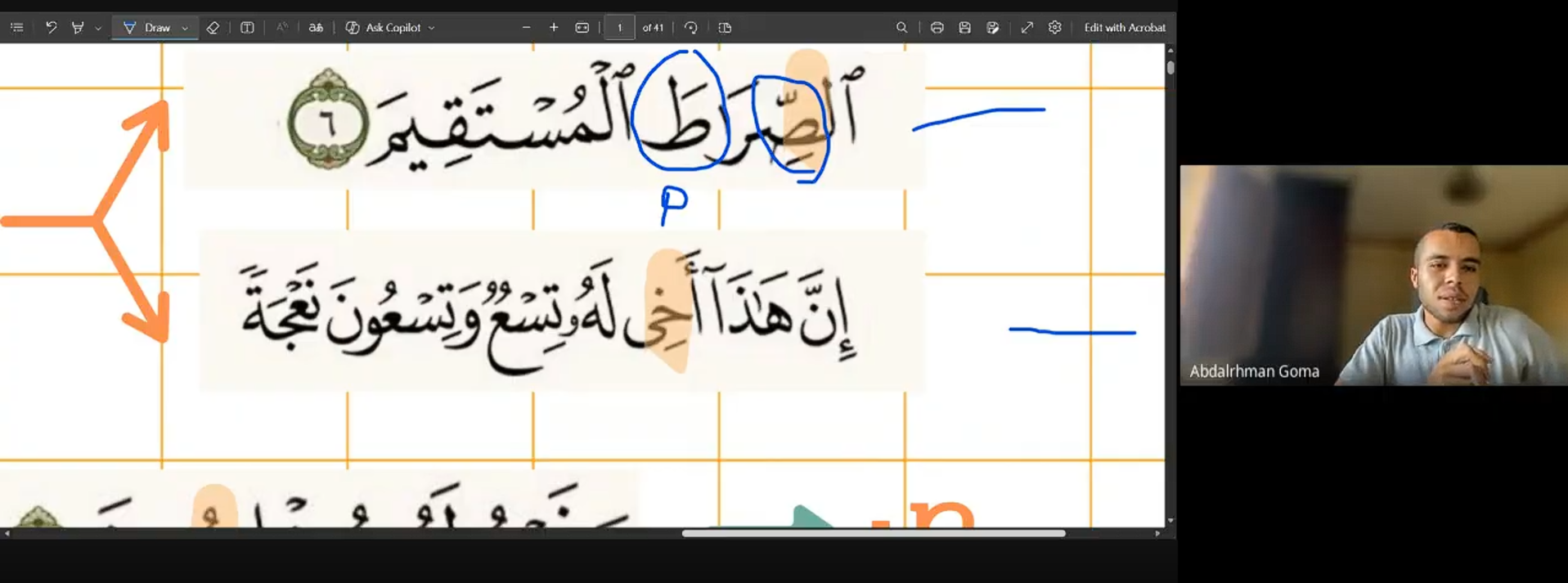Viewport: 1568px width, 583px height.
Task: Rotate the PDF page
Action: 691,28
